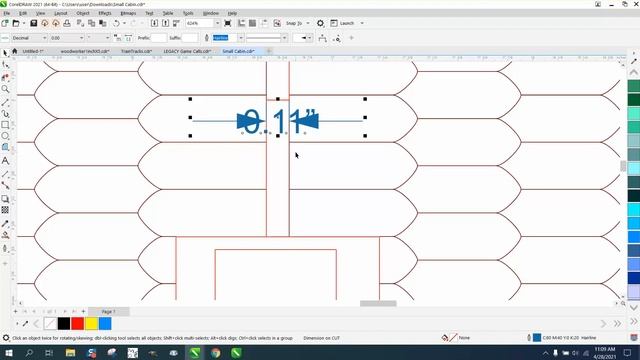Select the Rectangle tool
This screenshot has height=360, width=640.
click(x=5, y=125)
